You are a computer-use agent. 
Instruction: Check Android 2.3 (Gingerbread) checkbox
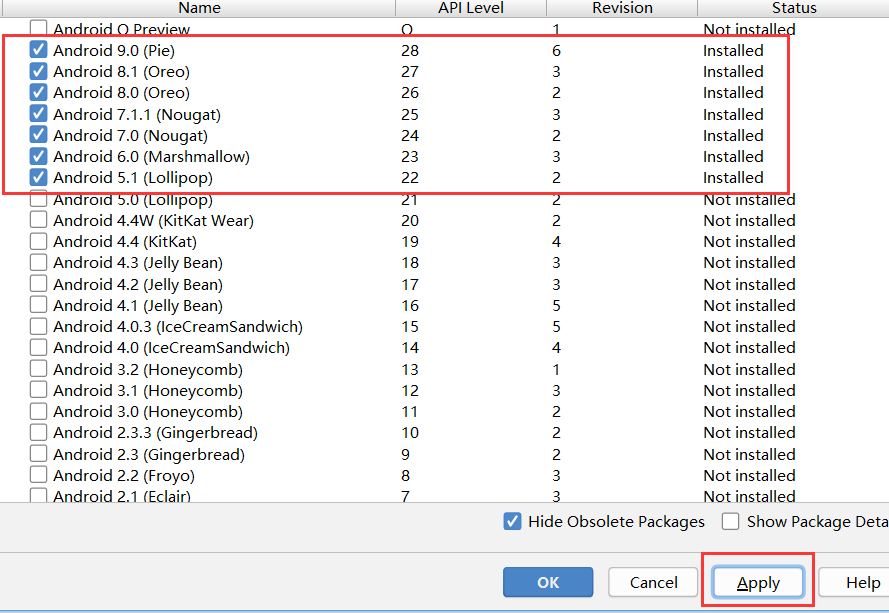[38, 454]
